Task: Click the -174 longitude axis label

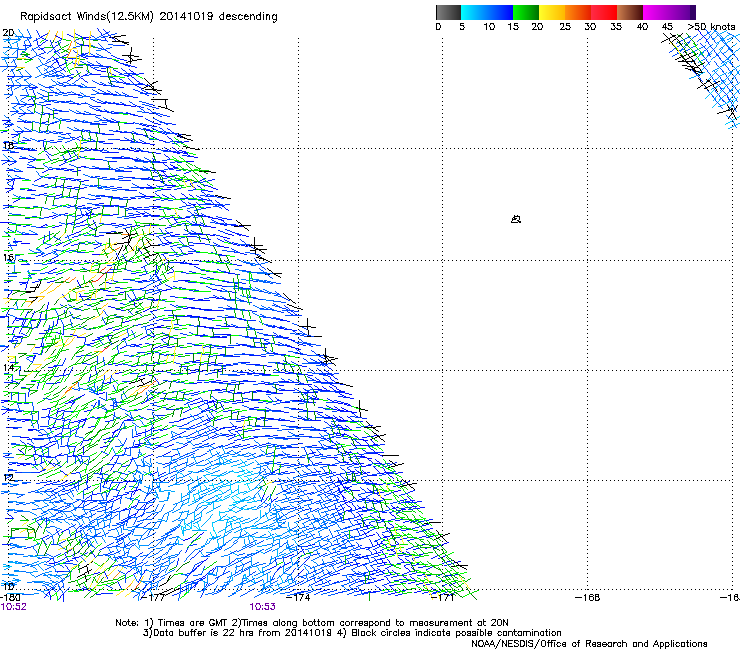Action: click(x=298, y=597)
